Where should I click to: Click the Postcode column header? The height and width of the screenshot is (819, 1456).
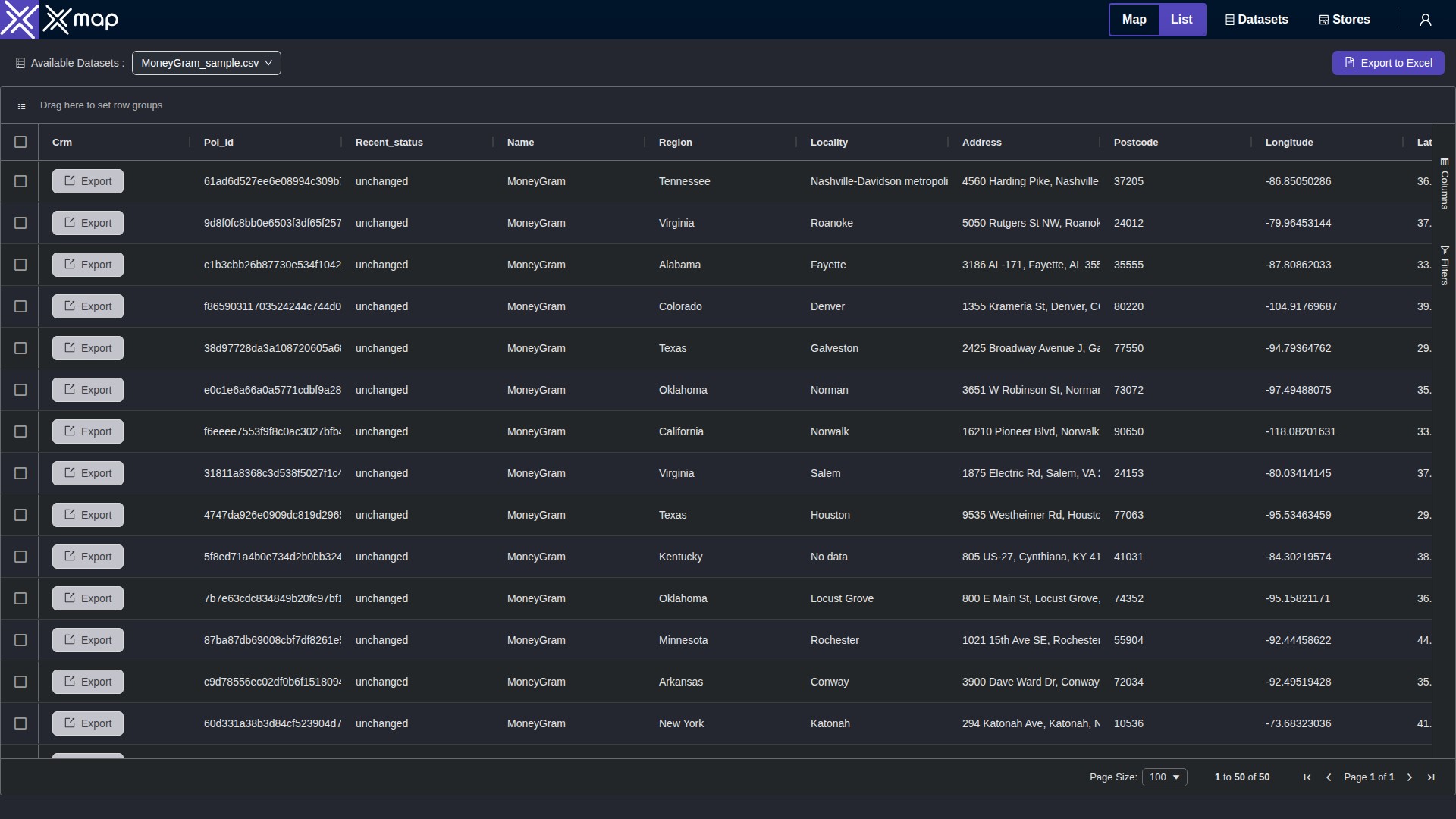pyautogui.click(x=1135, y=142)
